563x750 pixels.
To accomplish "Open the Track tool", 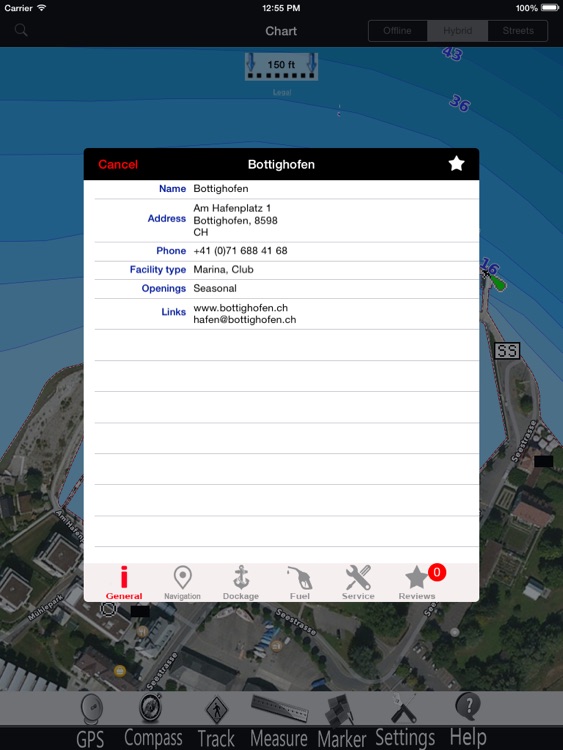I will pos(216,721).
